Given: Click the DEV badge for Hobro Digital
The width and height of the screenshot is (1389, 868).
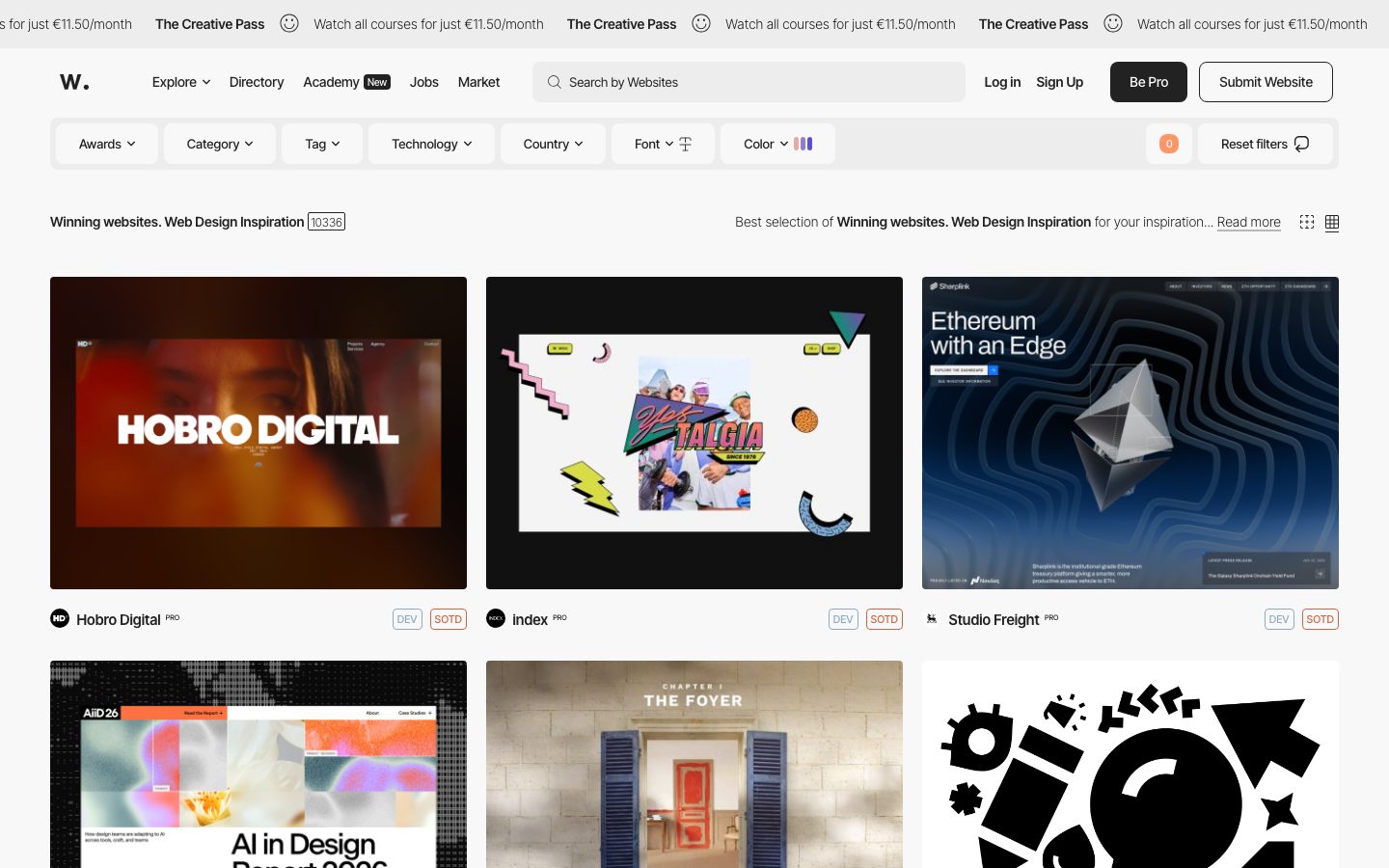Looking at the screenshot, I should tap(407, 619).
